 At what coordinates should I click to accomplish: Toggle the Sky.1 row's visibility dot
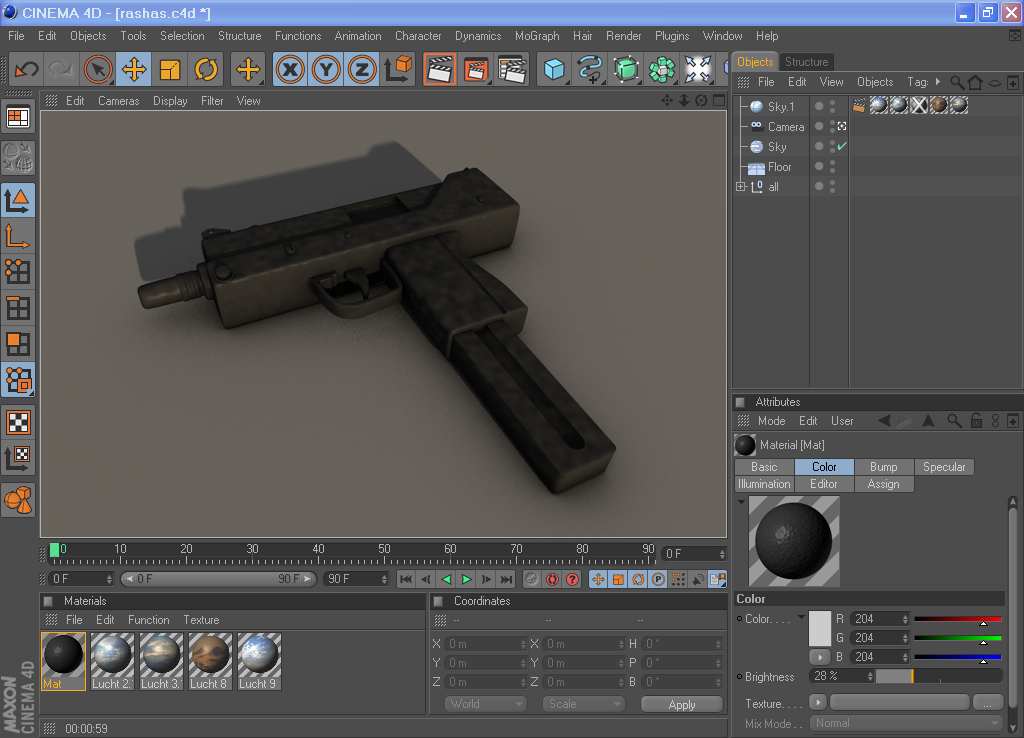pos(819,106)
